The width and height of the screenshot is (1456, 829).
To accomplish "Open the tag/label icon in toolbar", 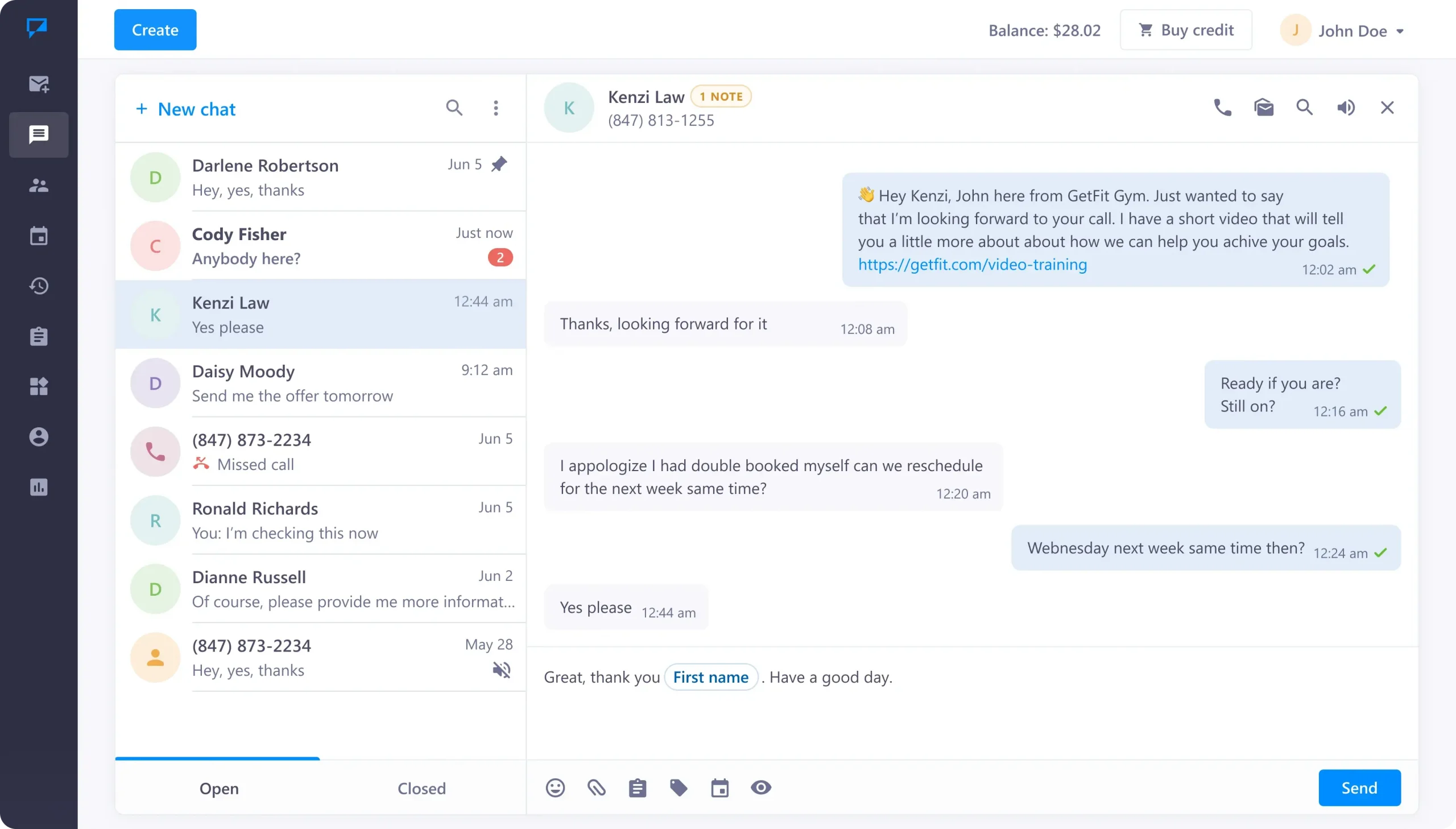I will pyautogui.click(x=679, y=788).
